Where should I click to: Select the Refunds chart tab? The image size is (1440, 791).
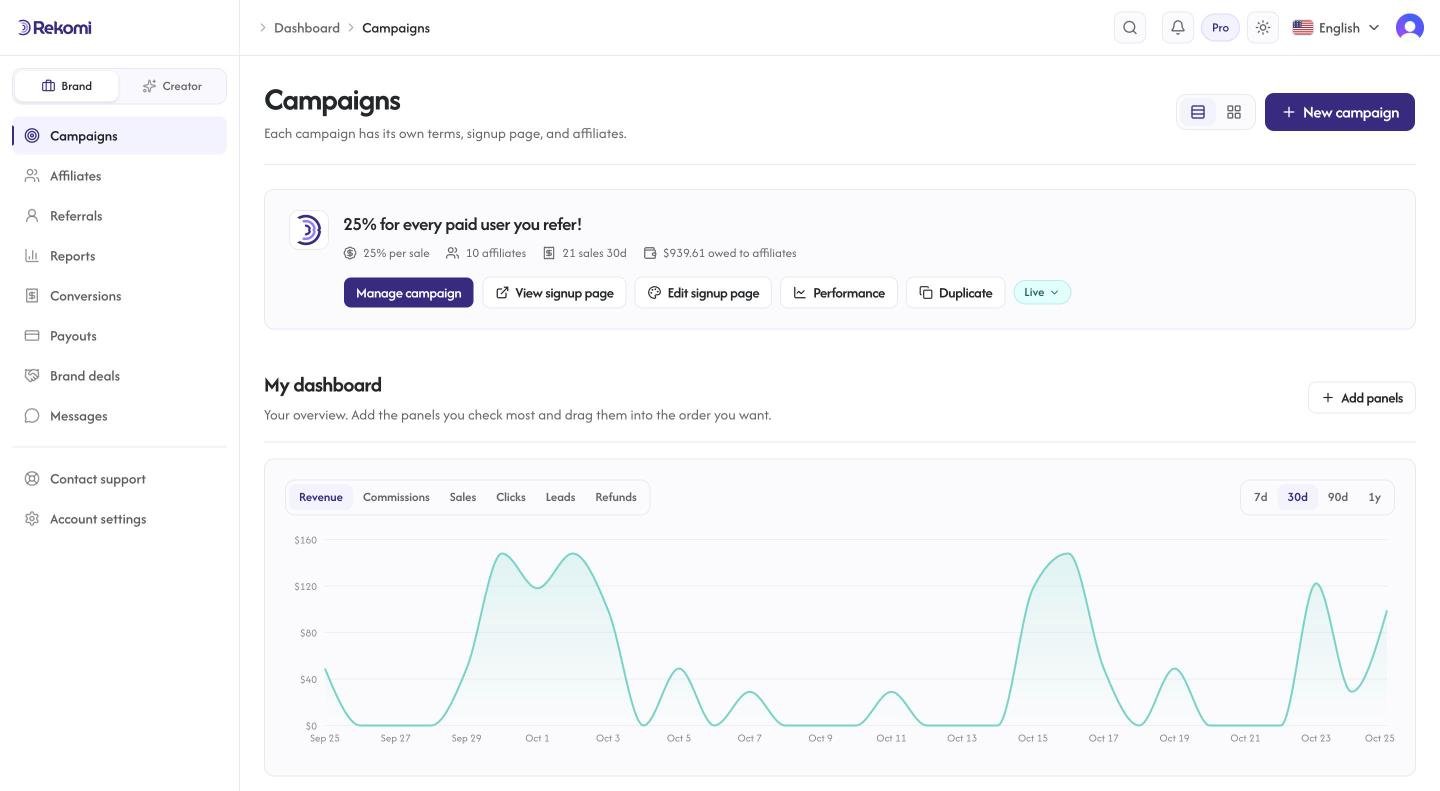616,497
